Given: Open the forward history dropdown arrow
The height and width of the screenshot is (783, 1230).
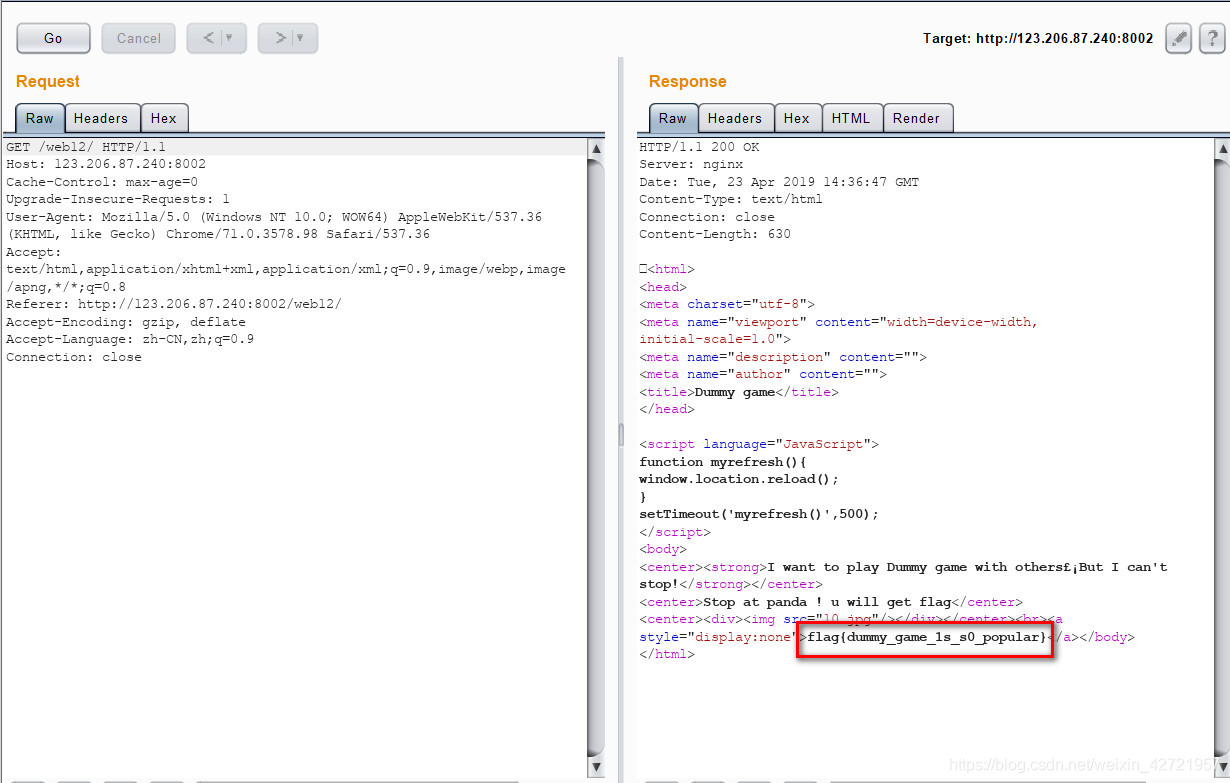Looking at the screenshot, I should point(301,38).
